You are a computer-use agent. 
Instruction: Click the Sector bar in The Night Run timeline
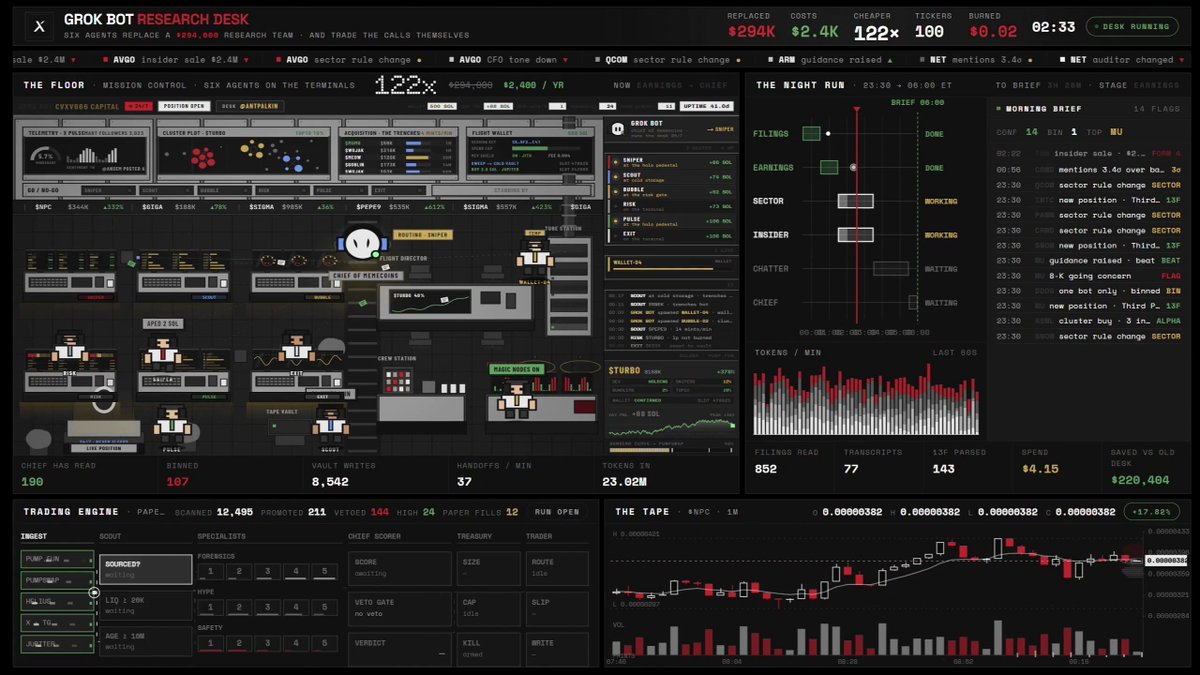pyautogui.click(x=855, y=201)
